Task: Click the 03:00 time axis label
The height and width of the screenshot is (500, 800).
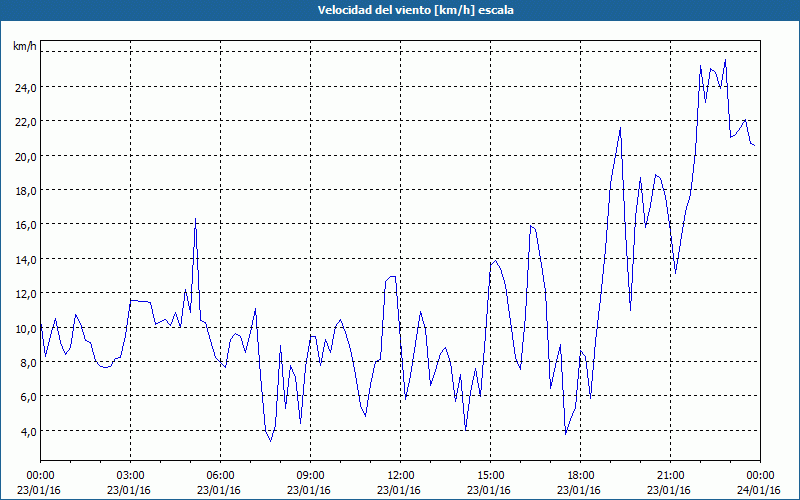Action: click(x=130, y=476)
